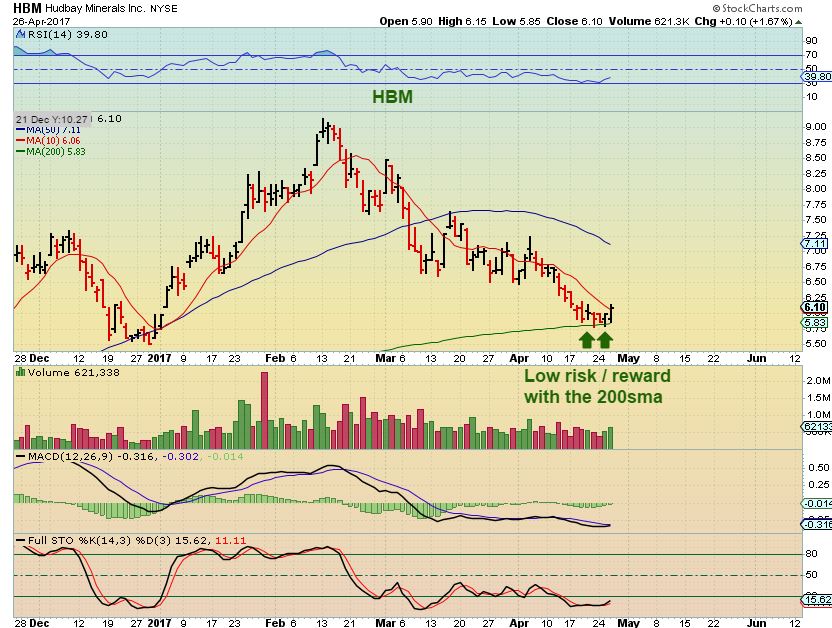Viewport: 832px width, 628px height.
Task: Click the green up-triangle beside the change percent
Action: coord(799,22)
